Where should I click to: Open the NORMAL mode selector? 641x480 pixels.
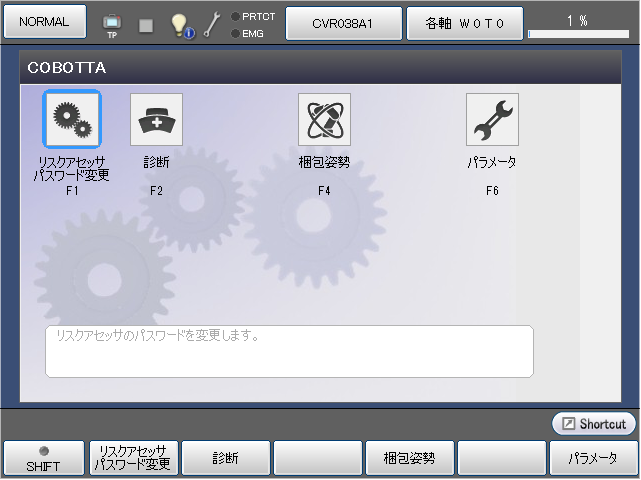click(x=44, y=22)
